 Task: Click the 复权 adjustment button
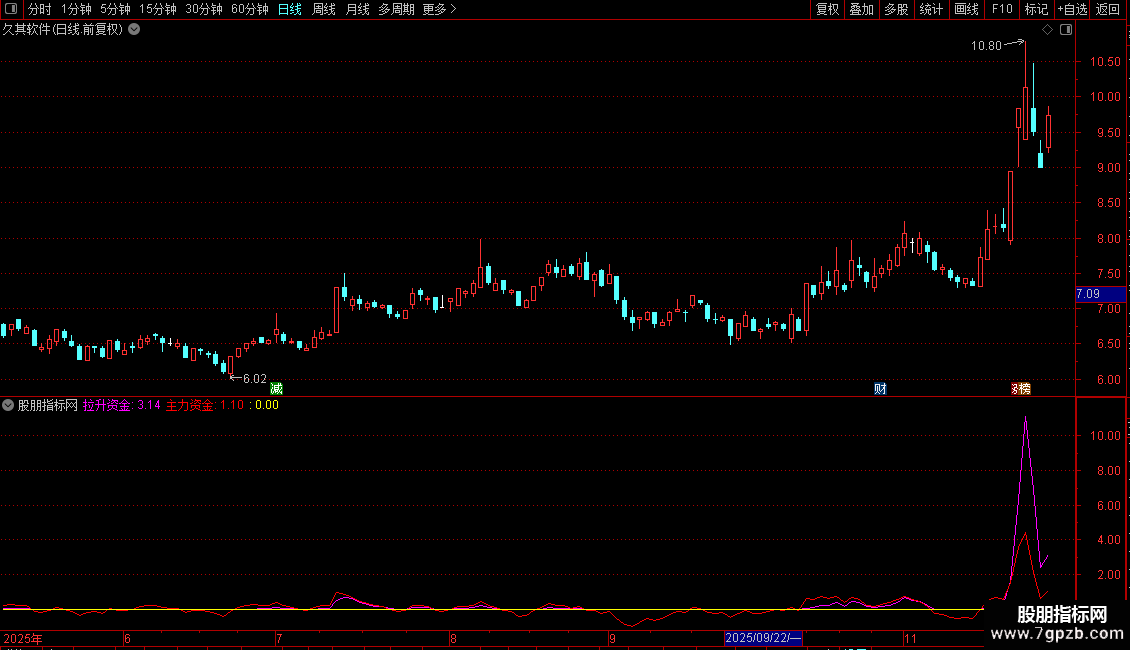[x=827, y=9]
